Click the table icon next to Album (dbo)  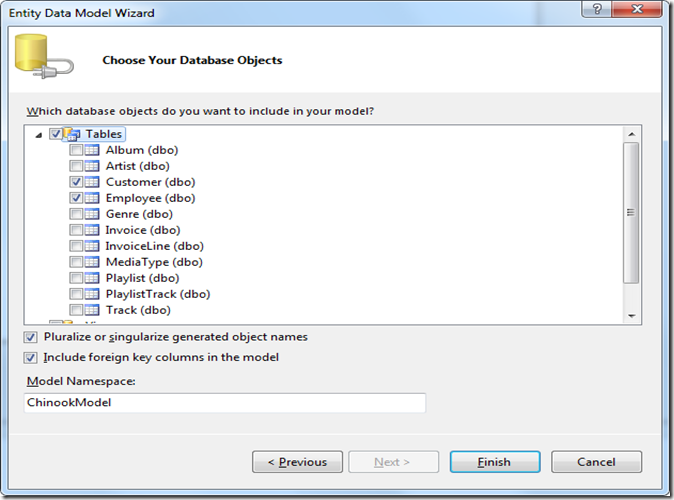coord(94,150)
